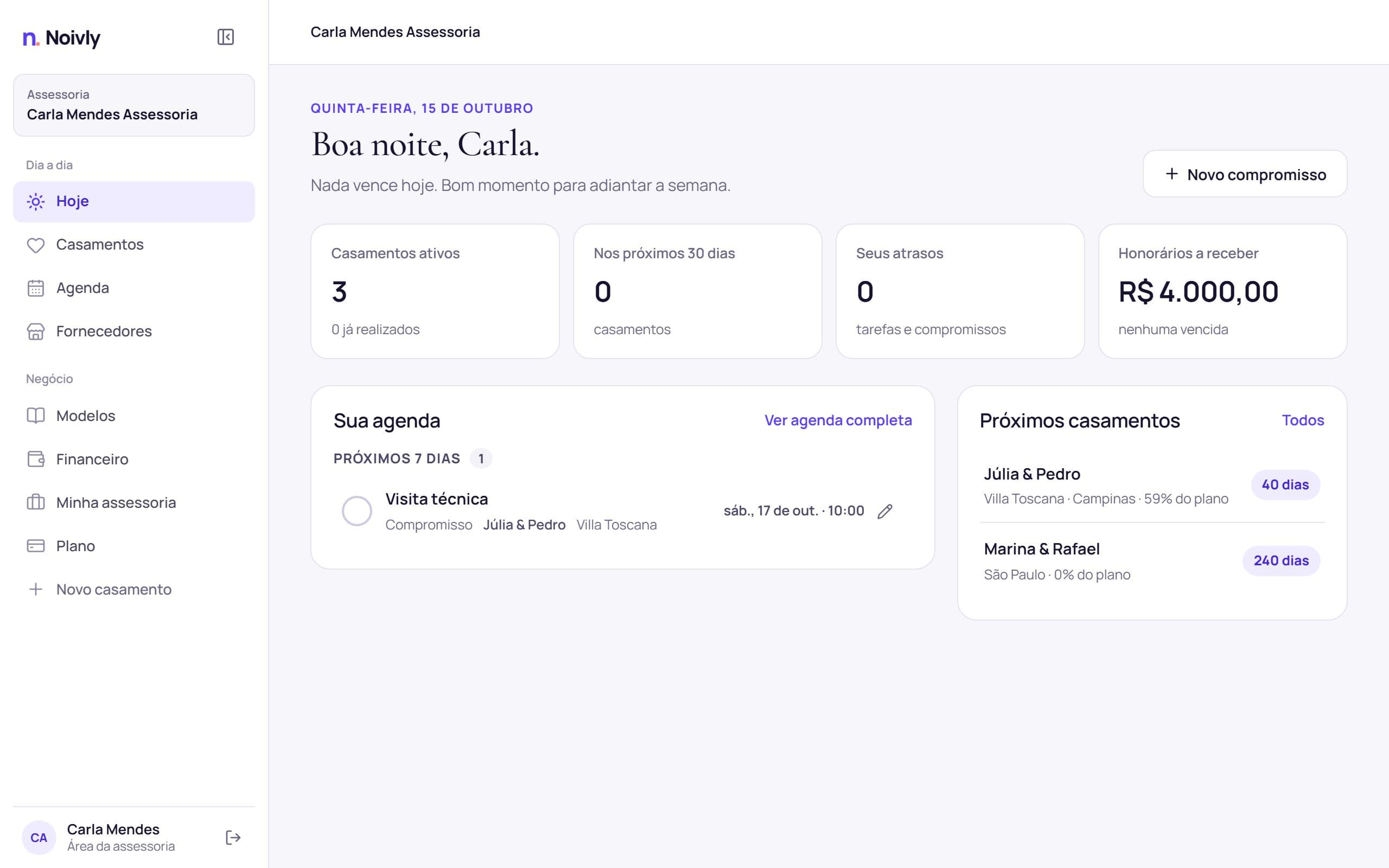1389x868 pixels.
Task: Click Todos in Próximos casamentos
Action: [x=1303, y=420]
